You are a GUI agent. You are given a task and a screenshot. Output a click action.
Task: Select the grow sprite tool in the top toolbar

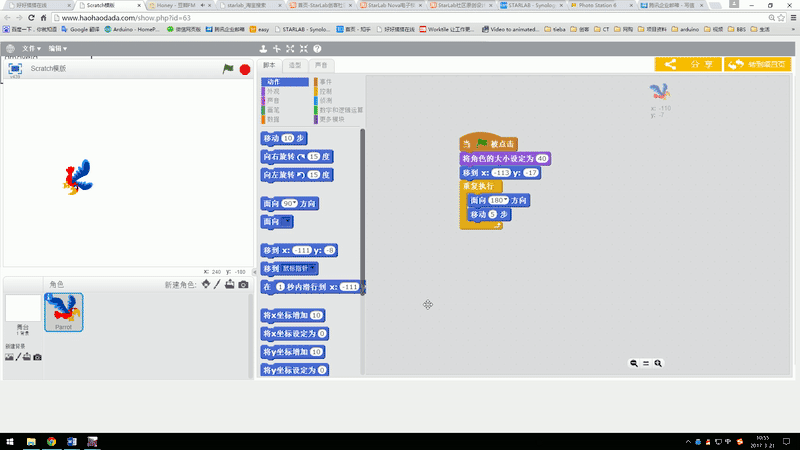click(290, 49)
